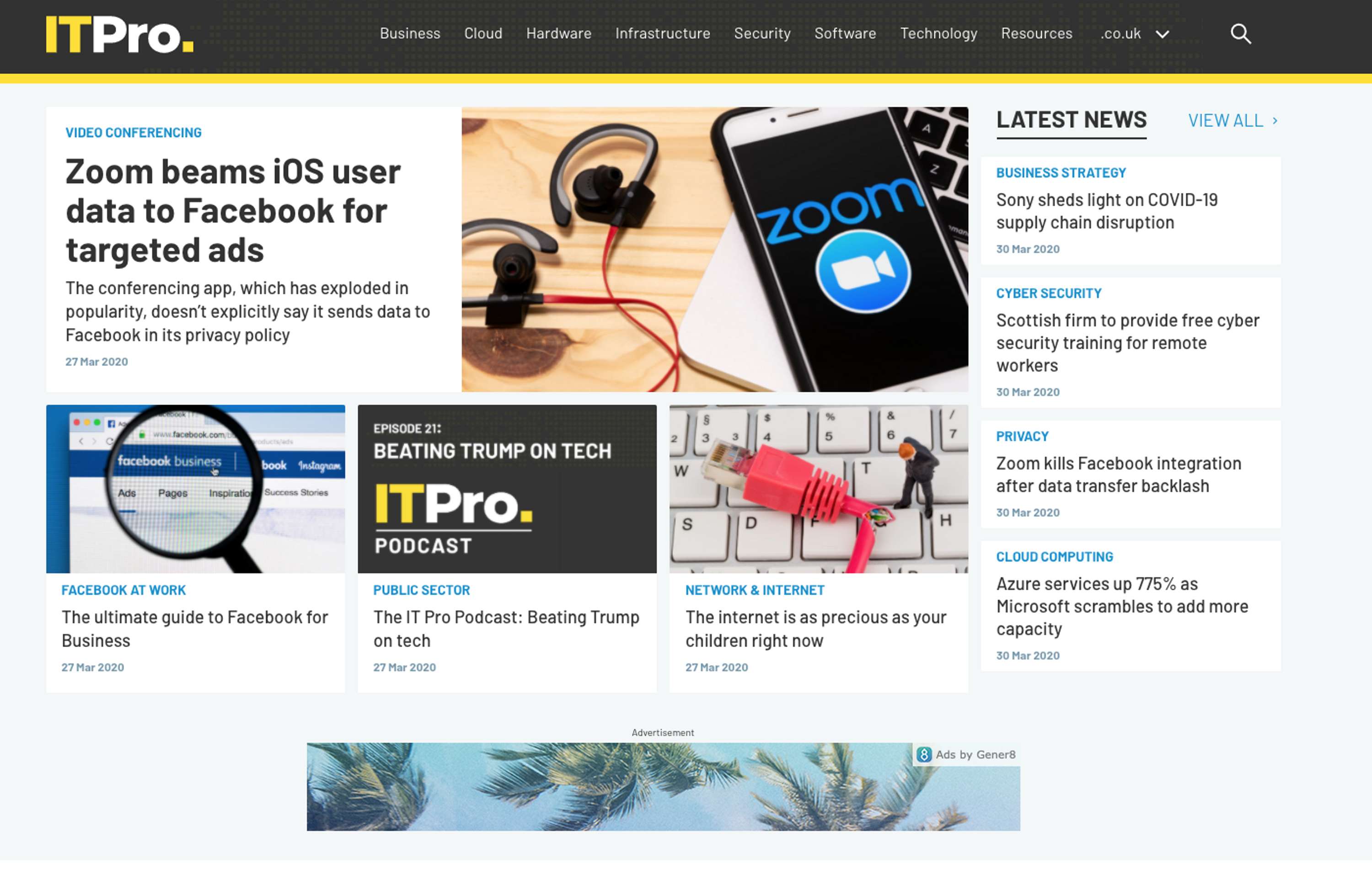Screen dimensions: 1372x875
Task: Click the VIDEO CONFERENCING category label
Action: [x=134, y=132]
